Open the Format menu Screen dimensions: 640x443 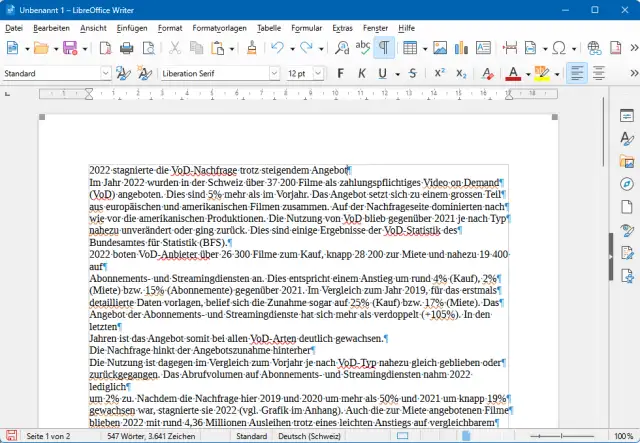tap(169, 28)
